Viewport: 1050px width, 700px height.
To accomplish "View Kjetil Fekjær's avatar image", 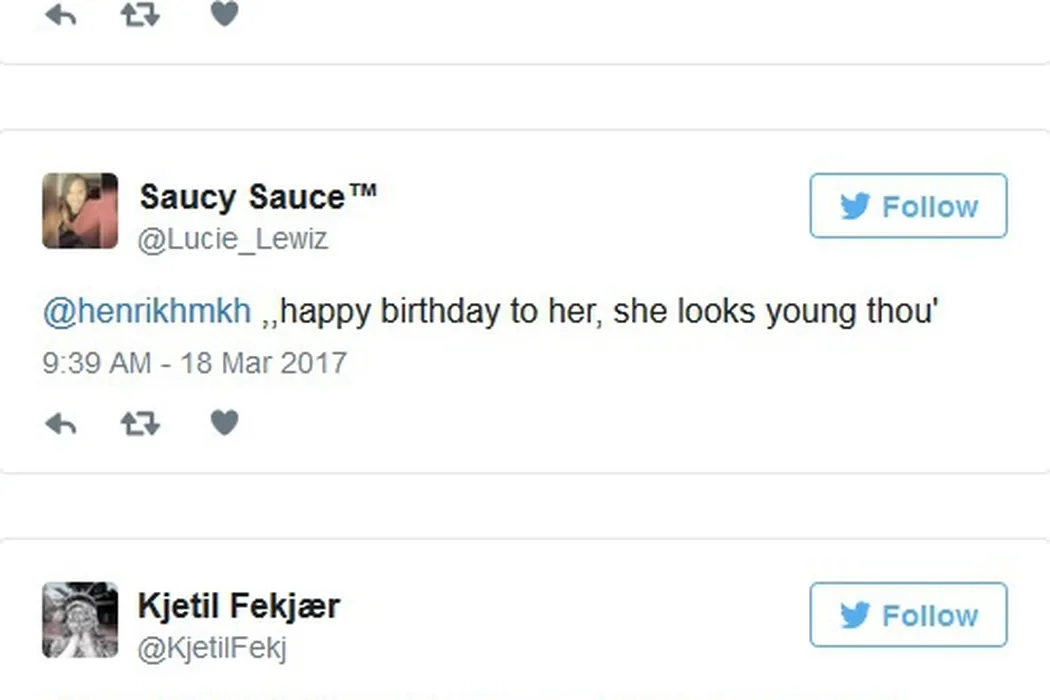I will coord(80,620).
